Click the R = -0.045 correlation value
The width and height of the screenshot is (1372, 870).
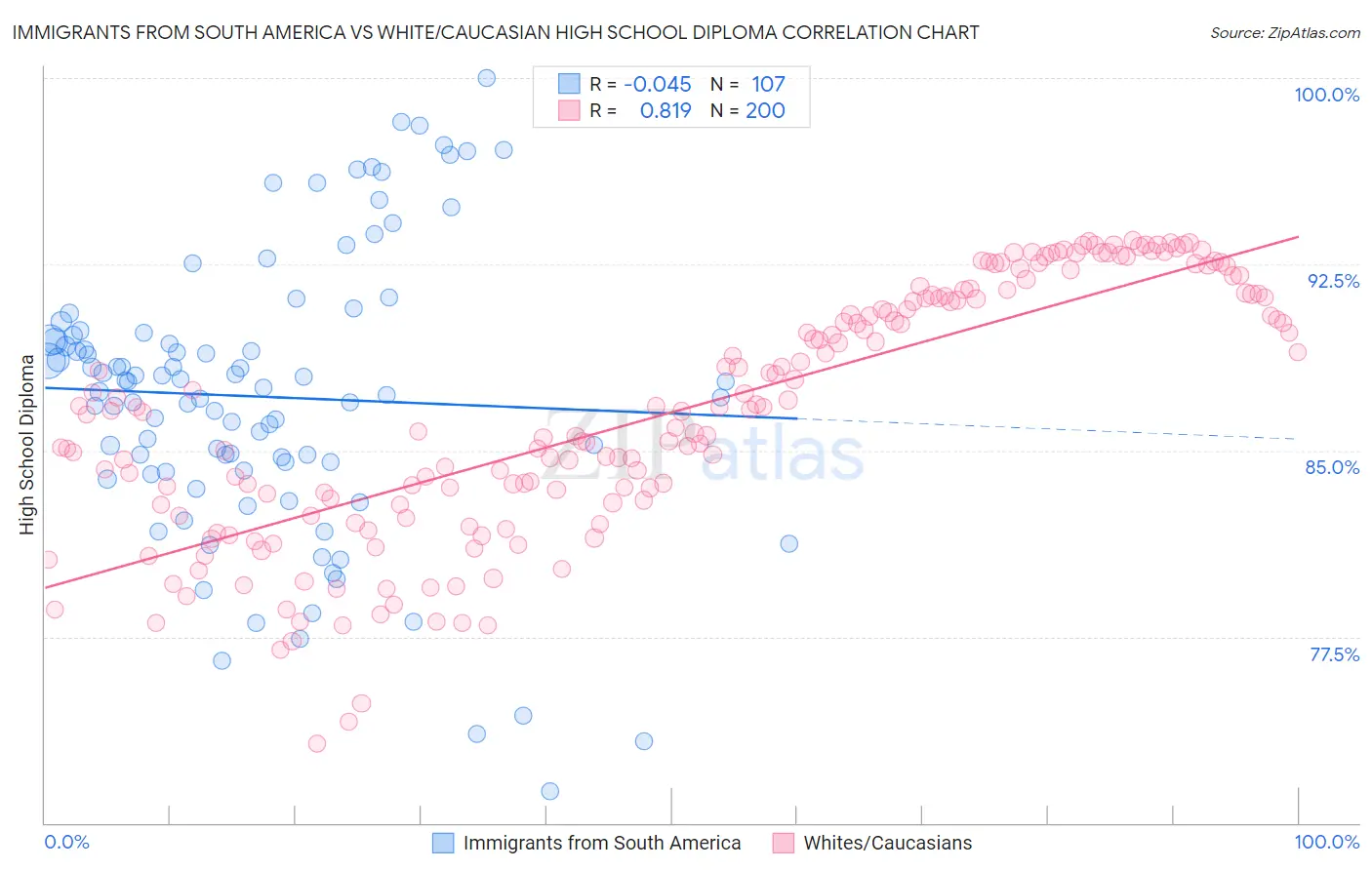pyautogui.click(x=641, y=84)
